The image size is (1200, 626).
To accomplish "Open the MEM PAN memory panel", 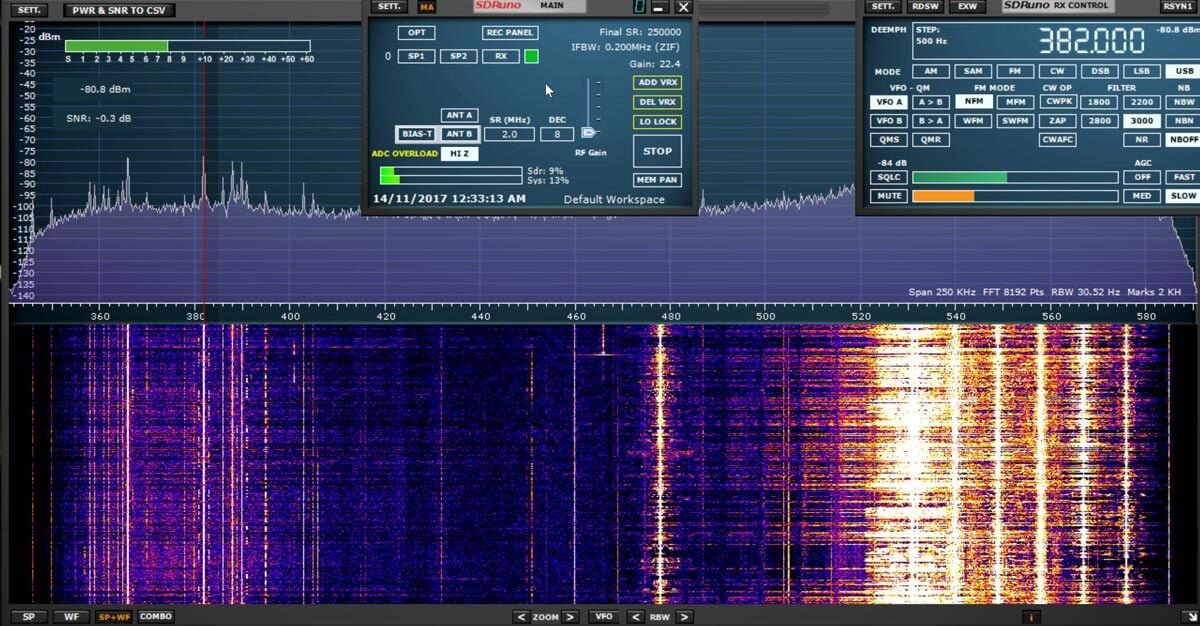I will click(x=657, y=180).
